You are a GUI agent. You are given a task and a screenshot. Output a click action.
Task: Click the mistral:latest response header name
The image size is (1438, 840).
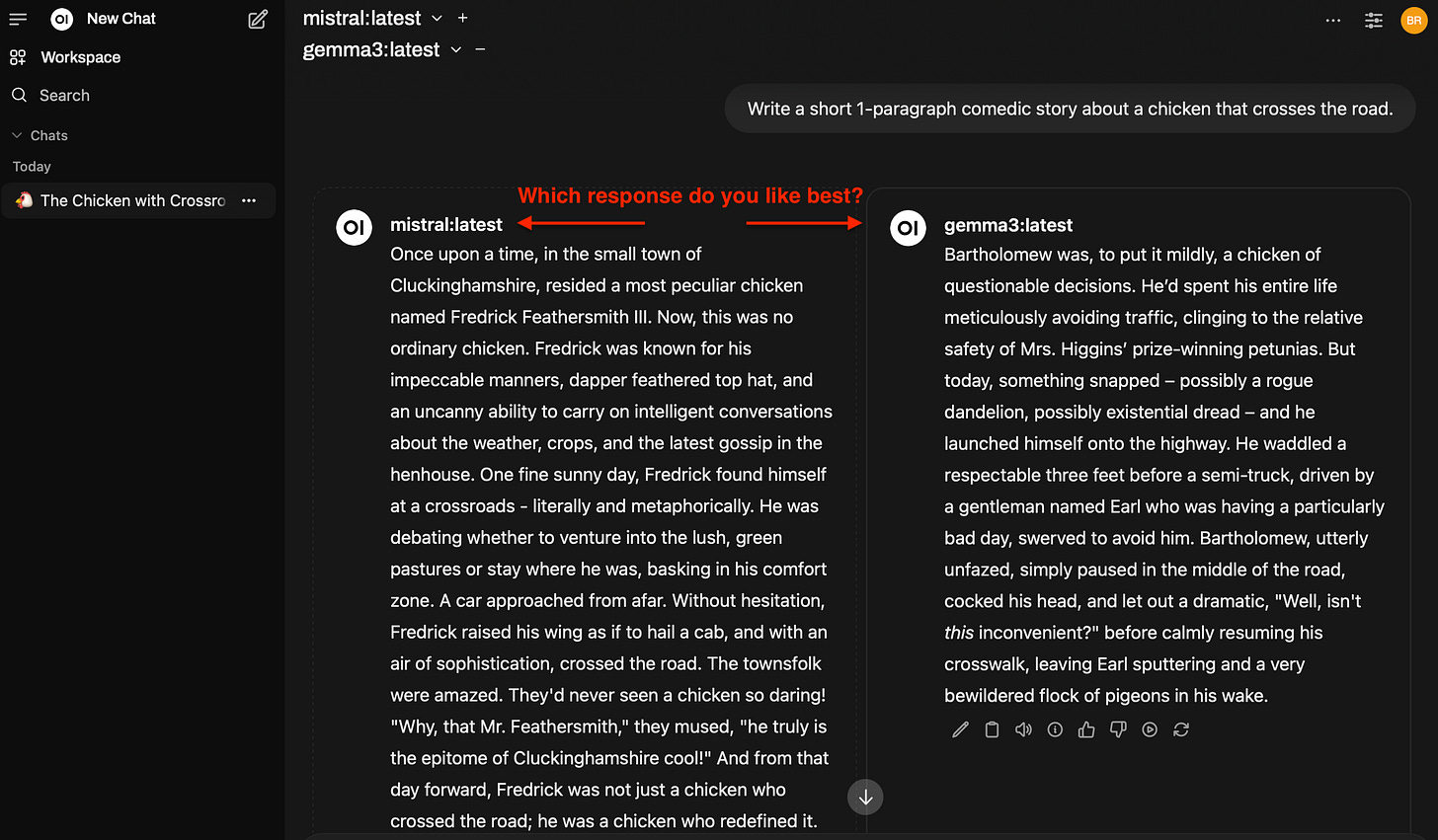coord(446,225)
